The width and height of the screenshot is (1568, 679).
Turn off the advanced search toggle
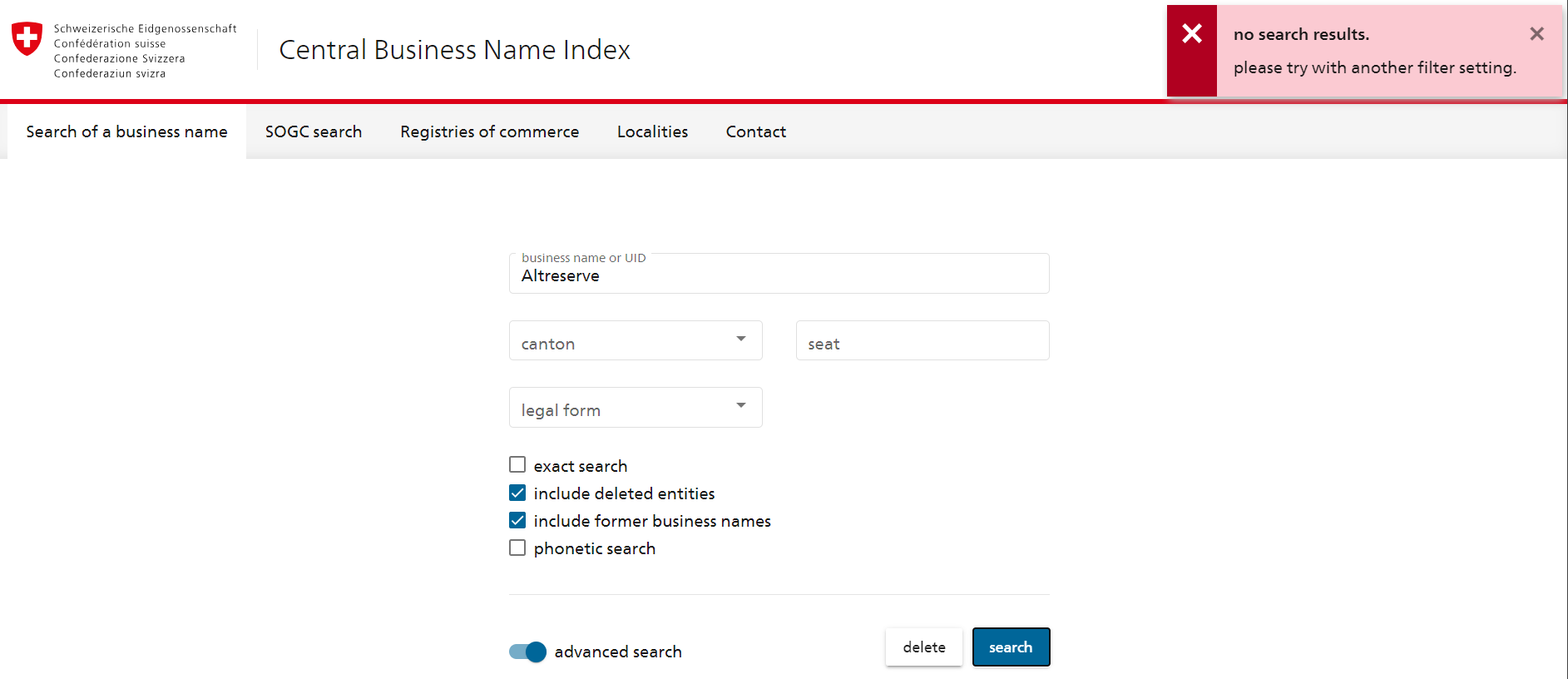coord(527,652)
